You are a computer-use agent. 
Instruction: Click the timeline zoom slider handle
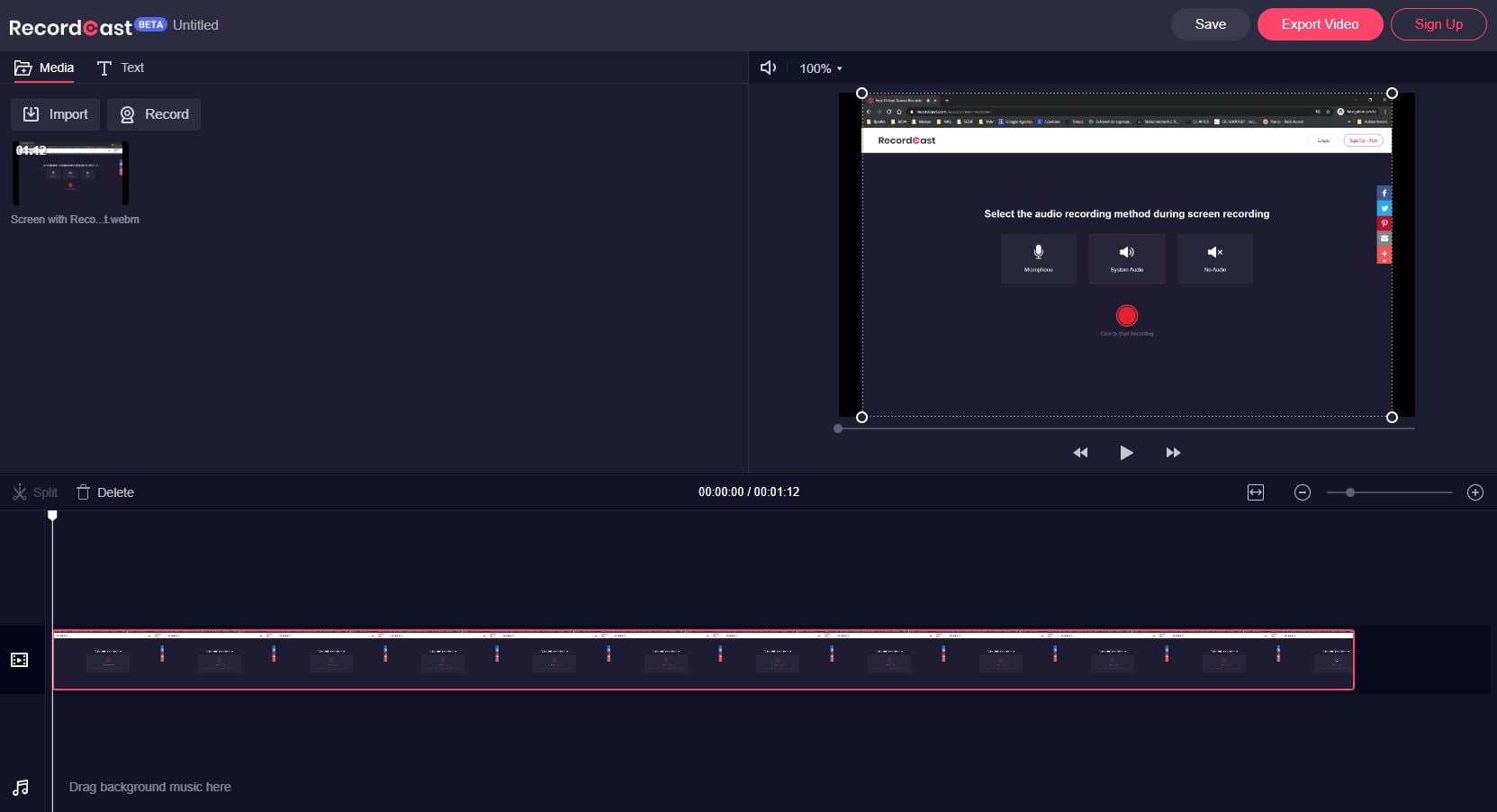pyautogui.click(x=1350, y=492)
